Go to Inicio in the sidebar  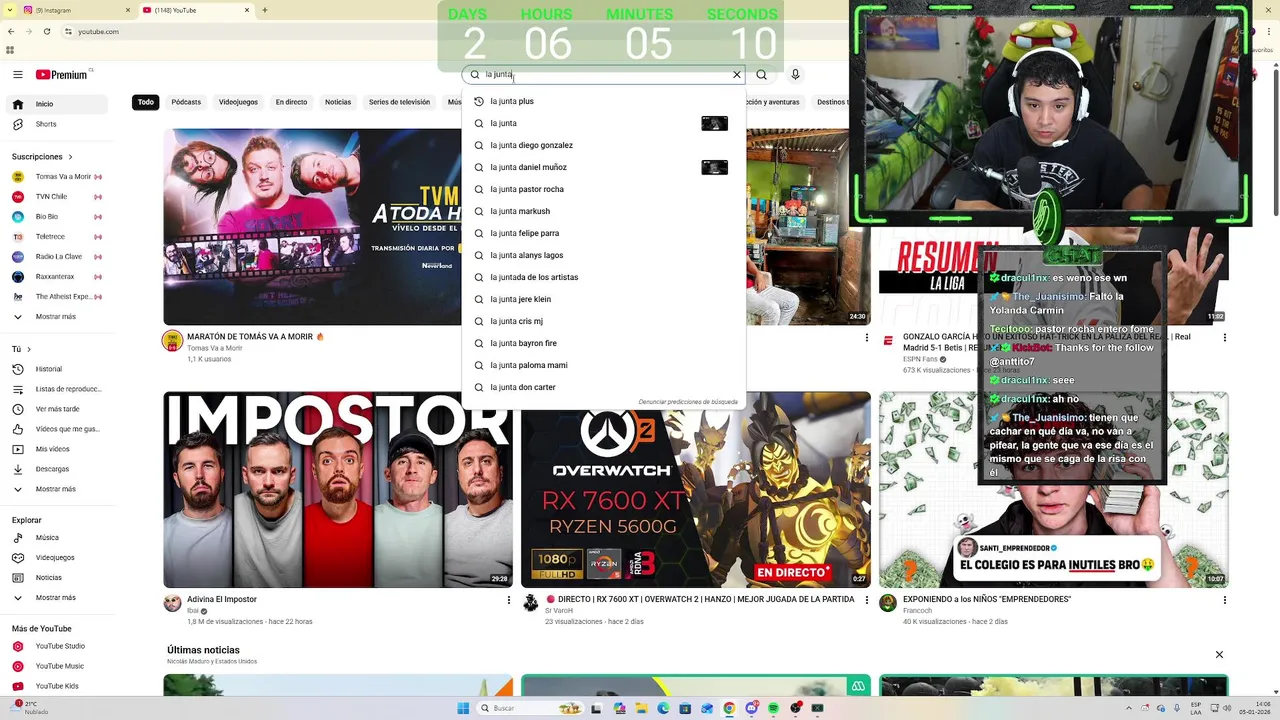click(x=56, y=104)
